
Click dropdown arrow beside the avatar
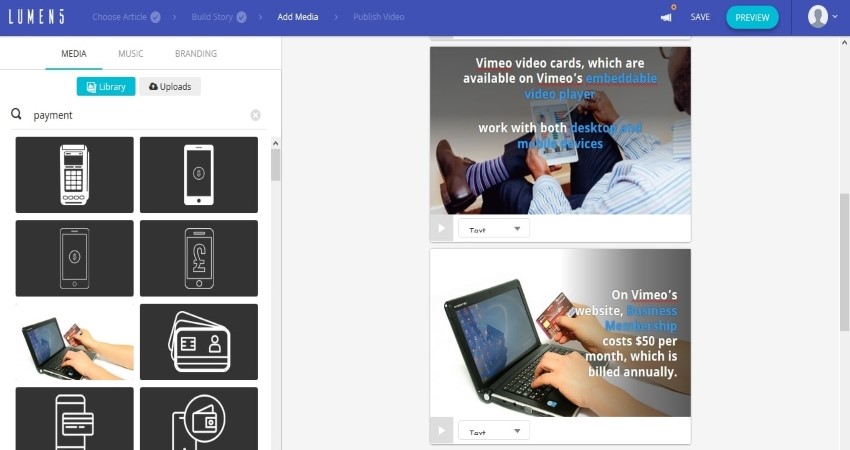[x=835, y=17]
